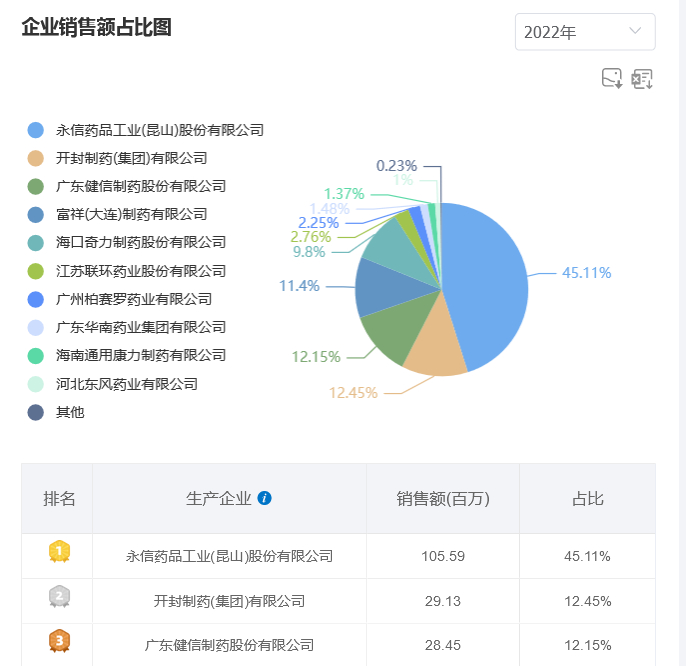
Task: Click the gold rank 1 medal
Action: click(59, 551)
